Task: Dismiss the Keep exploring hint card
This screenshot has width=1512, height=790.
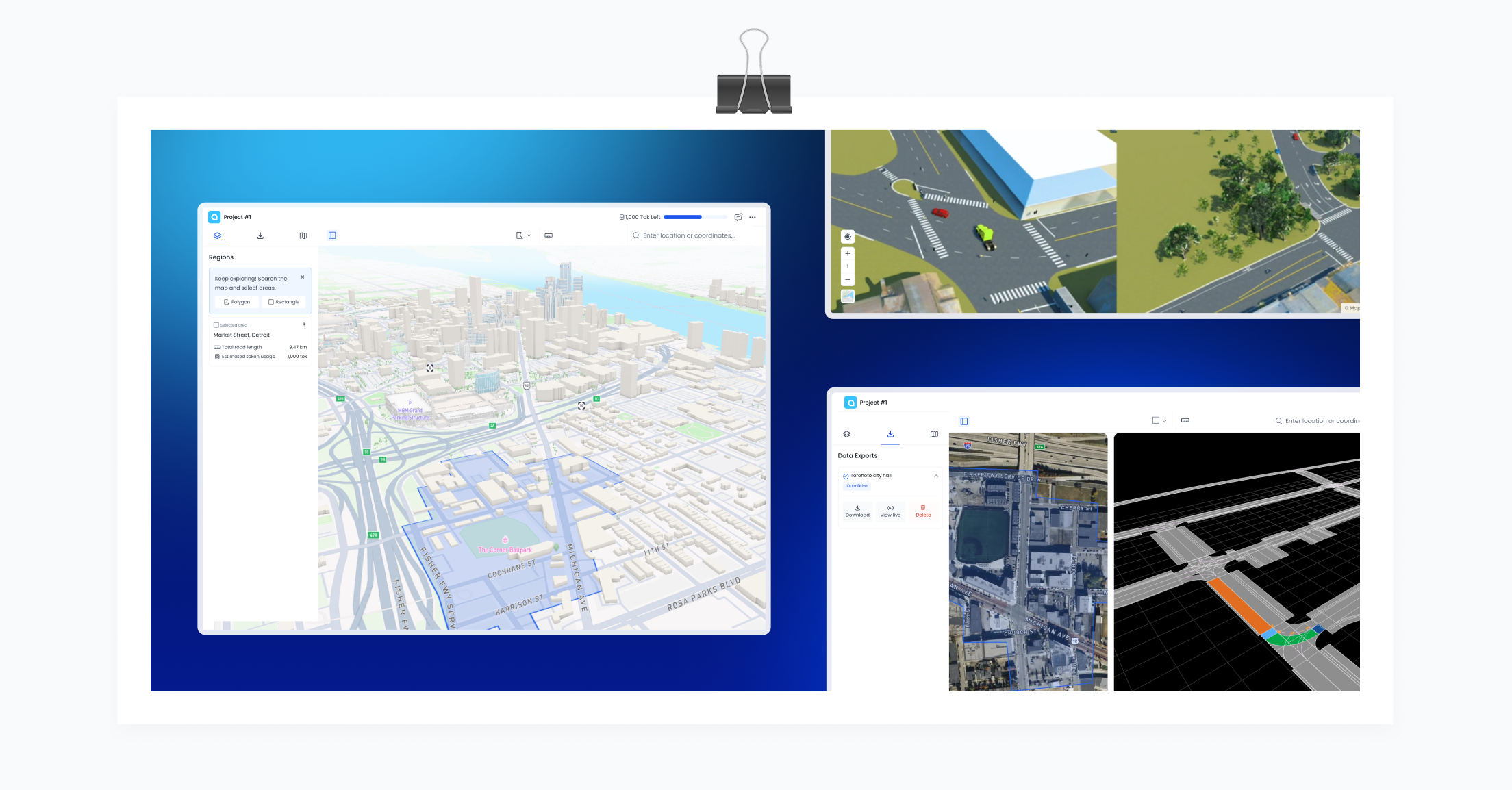Action: 303,277
